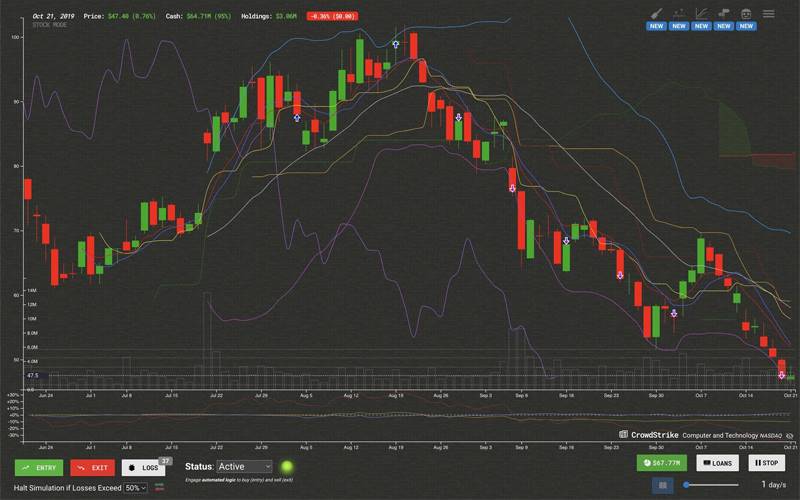
Task: Click the green status indicator light
Action: 286,466
